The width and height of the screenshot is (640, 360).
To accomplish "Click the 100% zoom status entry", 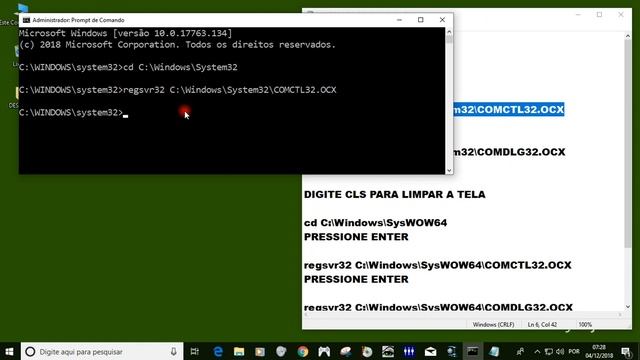I will click(x=585, y=324).
